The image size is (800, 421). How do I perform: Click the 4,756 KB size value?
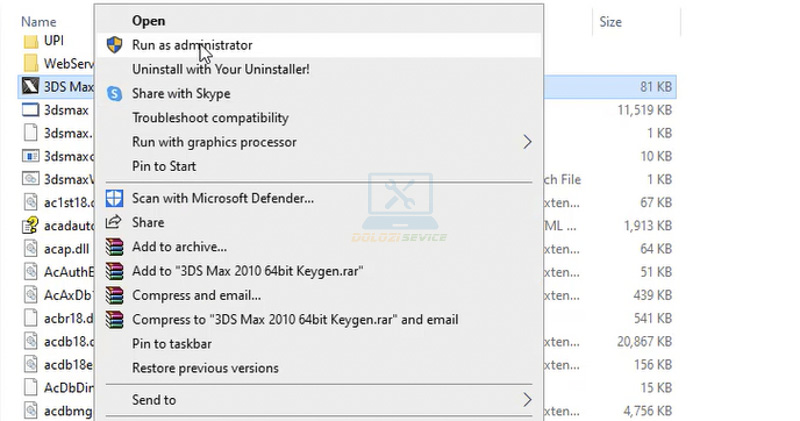pyautogui.click(x=647, y=411)
